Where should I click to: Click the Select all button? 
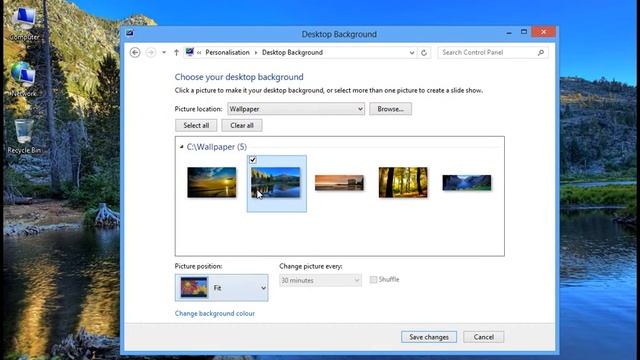point(196,125)
